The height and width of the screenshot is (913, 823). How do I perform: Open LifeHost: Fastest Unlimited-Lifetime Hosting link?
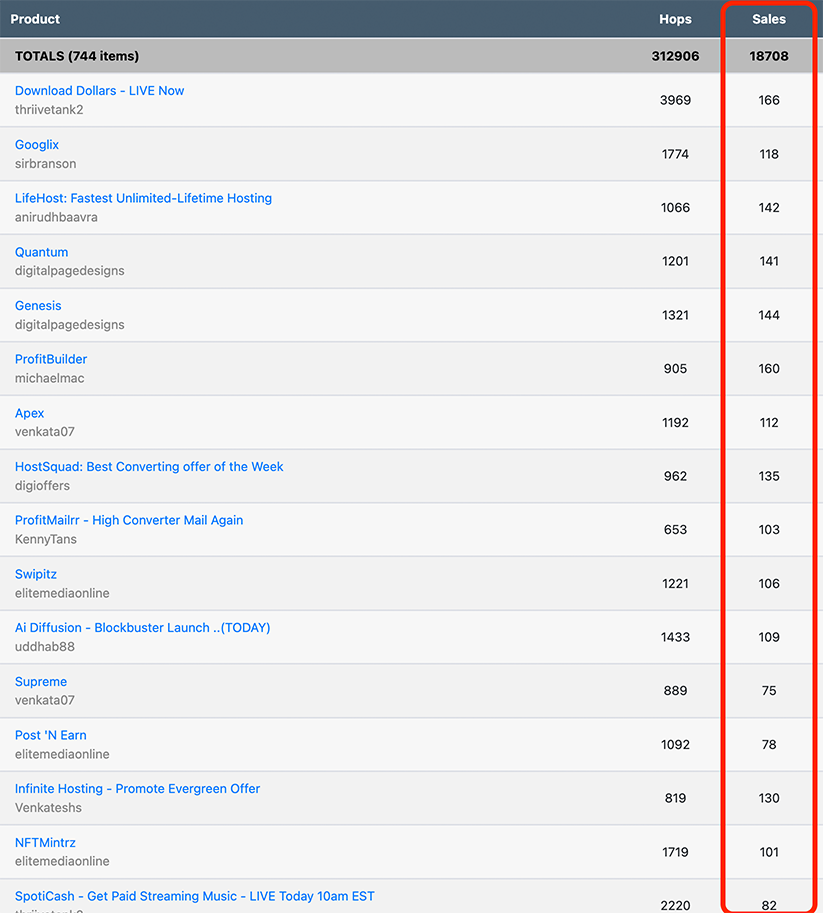click(x=143, y=198)
